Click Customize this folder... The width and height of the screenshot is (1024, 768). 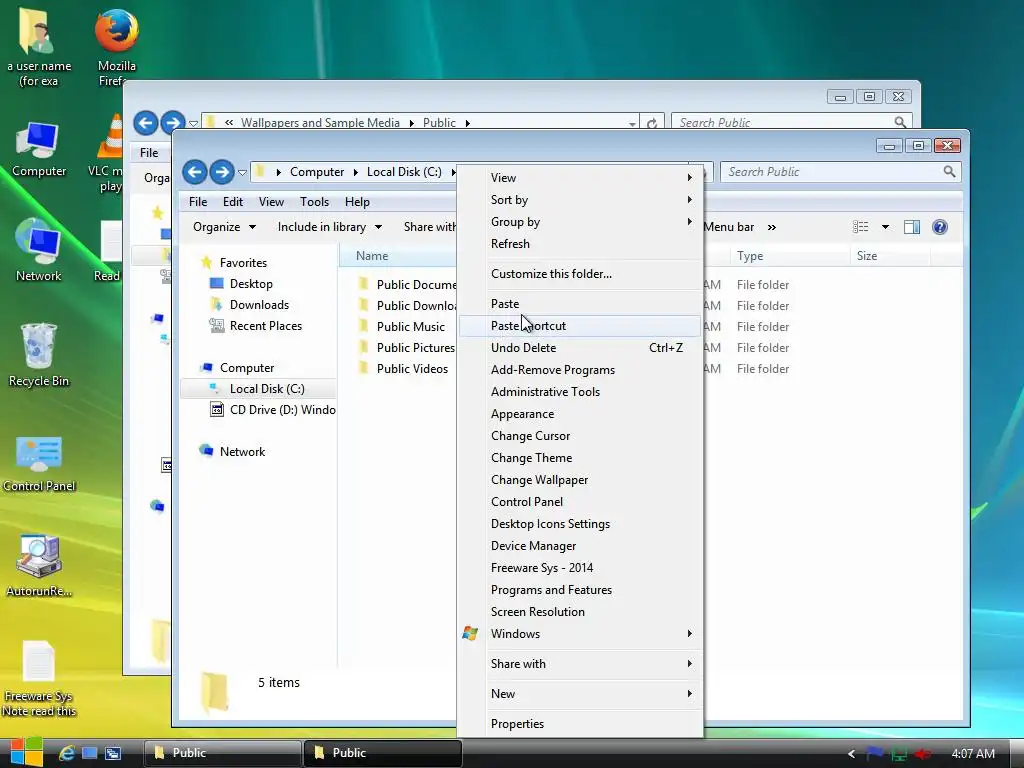pos(580,274)
